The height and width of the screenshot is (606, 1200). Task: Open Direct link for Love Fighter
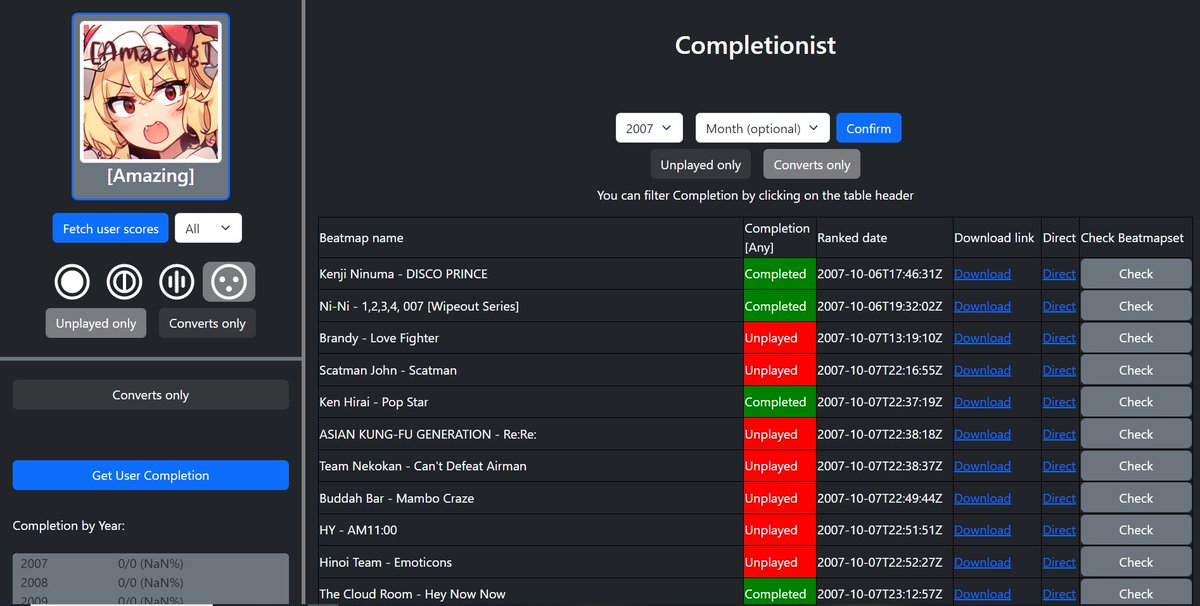point(1059,338)
